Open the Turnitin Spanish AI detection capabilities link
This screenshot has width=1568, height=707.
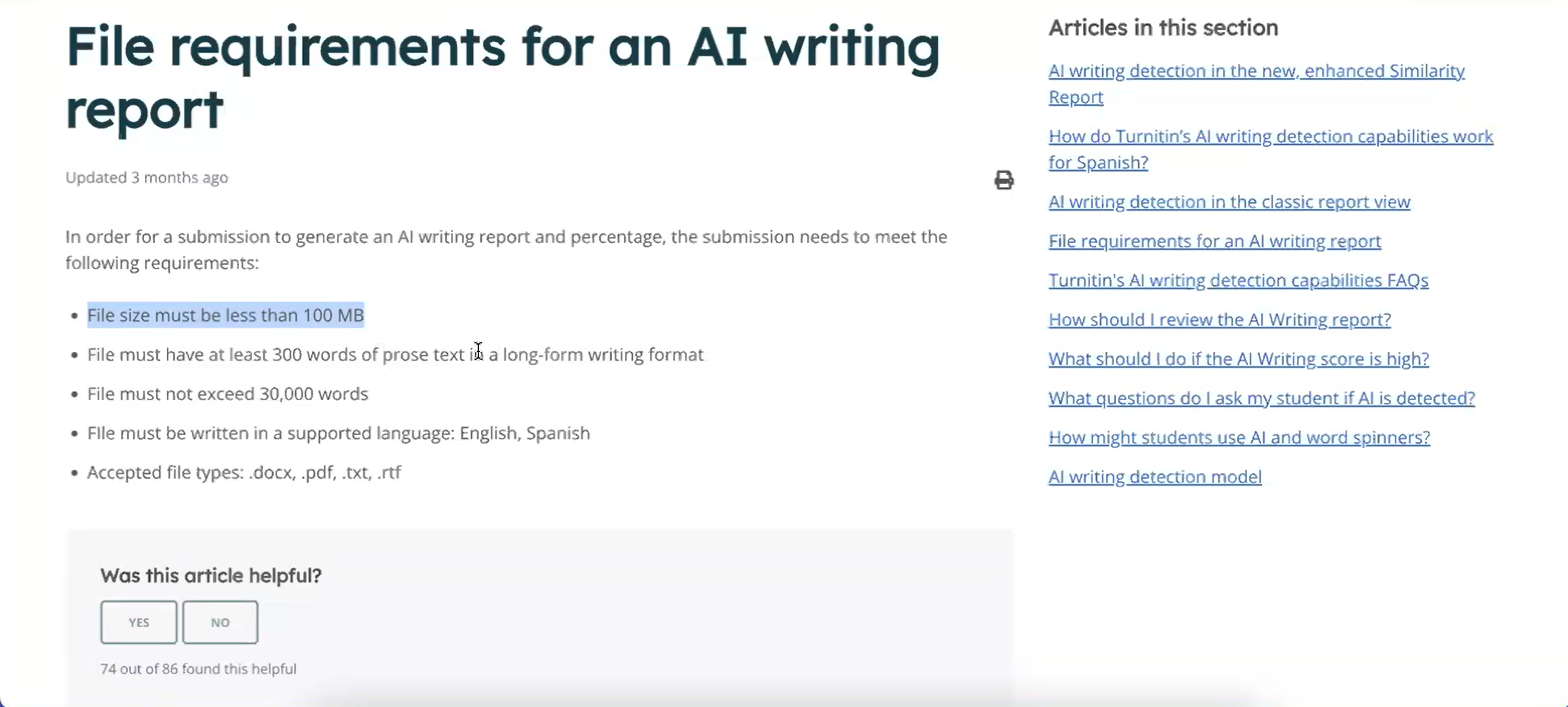(1270, 137)
